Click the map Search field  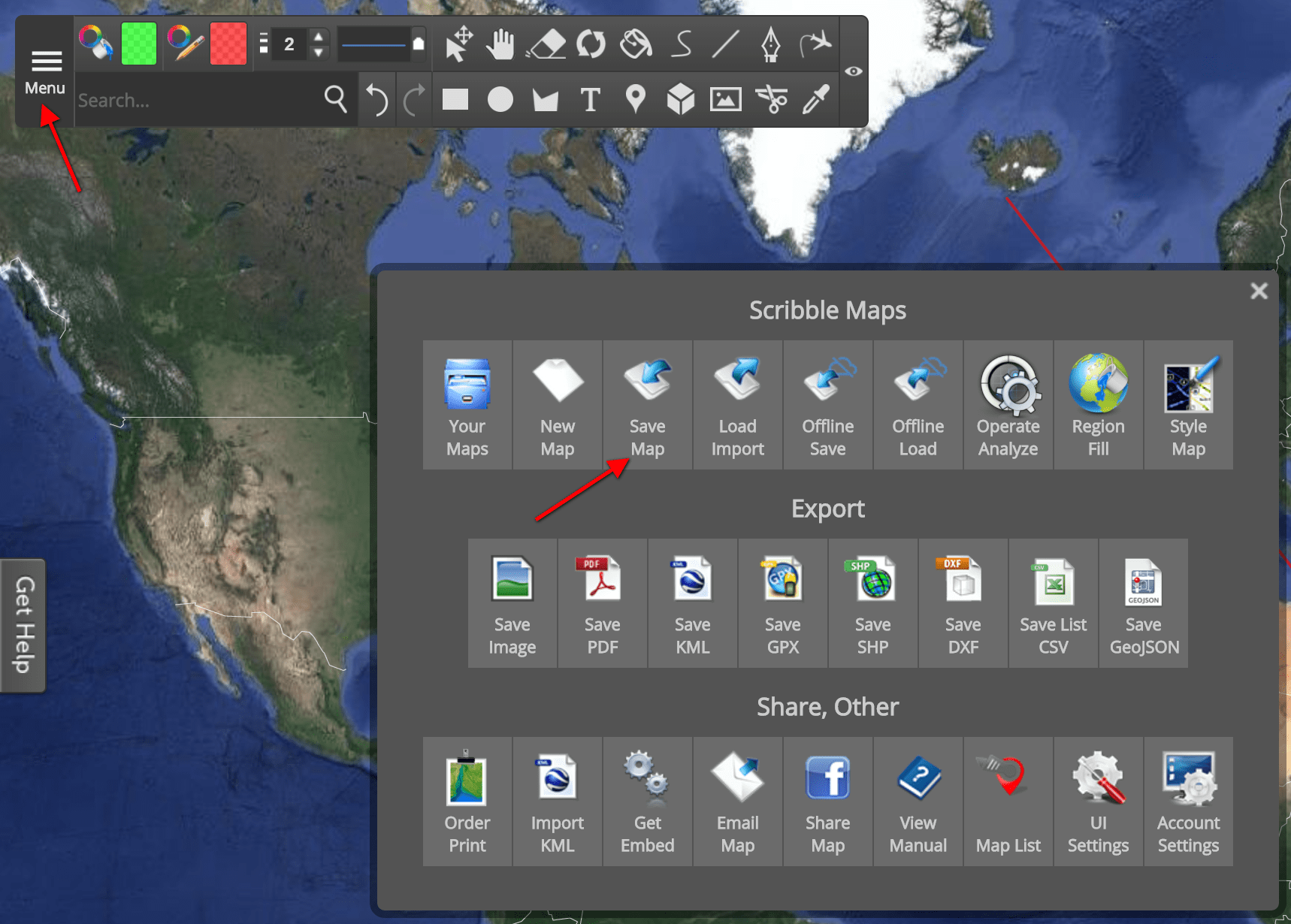click(x=203, y=100)
